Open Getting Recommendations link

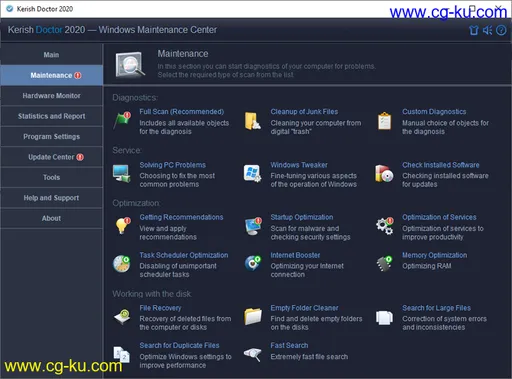[x=181, y=217]
